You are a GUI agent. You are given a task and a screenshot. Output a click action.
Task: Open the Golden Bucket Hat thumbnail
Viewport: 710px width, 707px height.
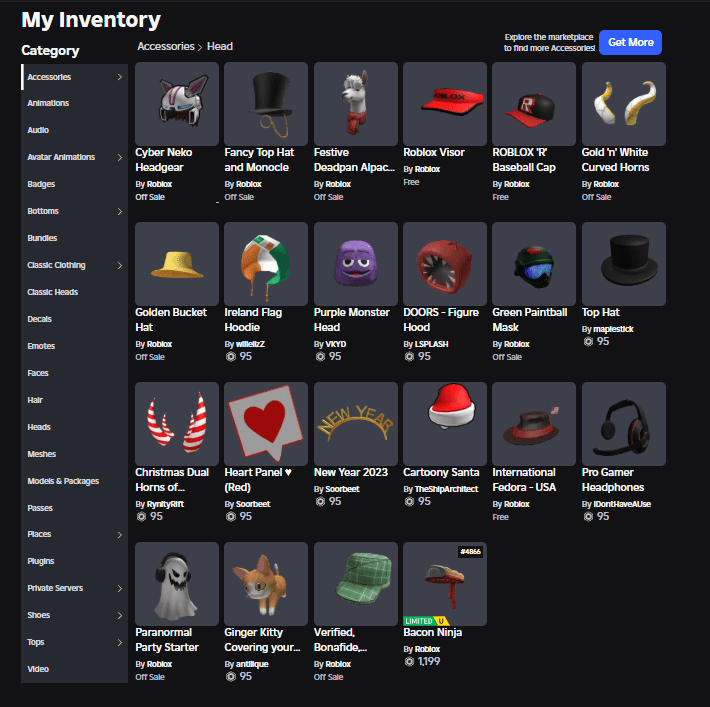click(x=177, y=264)
